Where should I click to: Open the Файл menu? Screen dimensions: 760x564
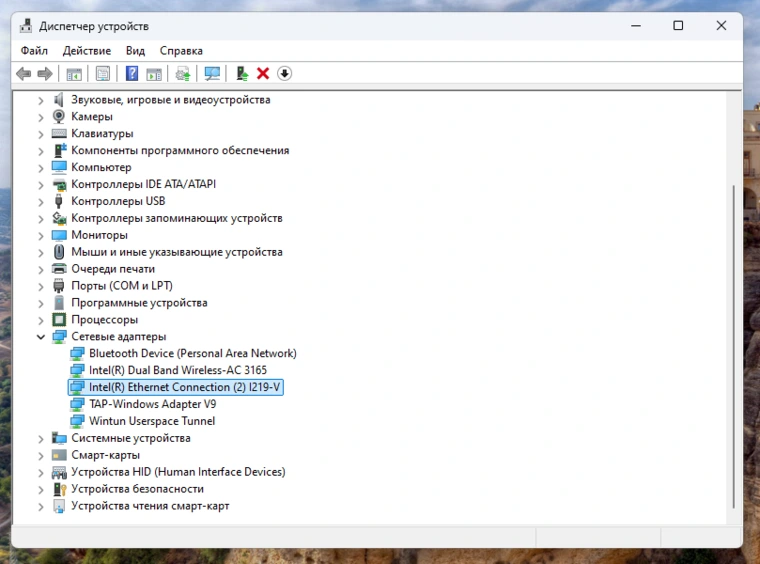tap(34, 50)
